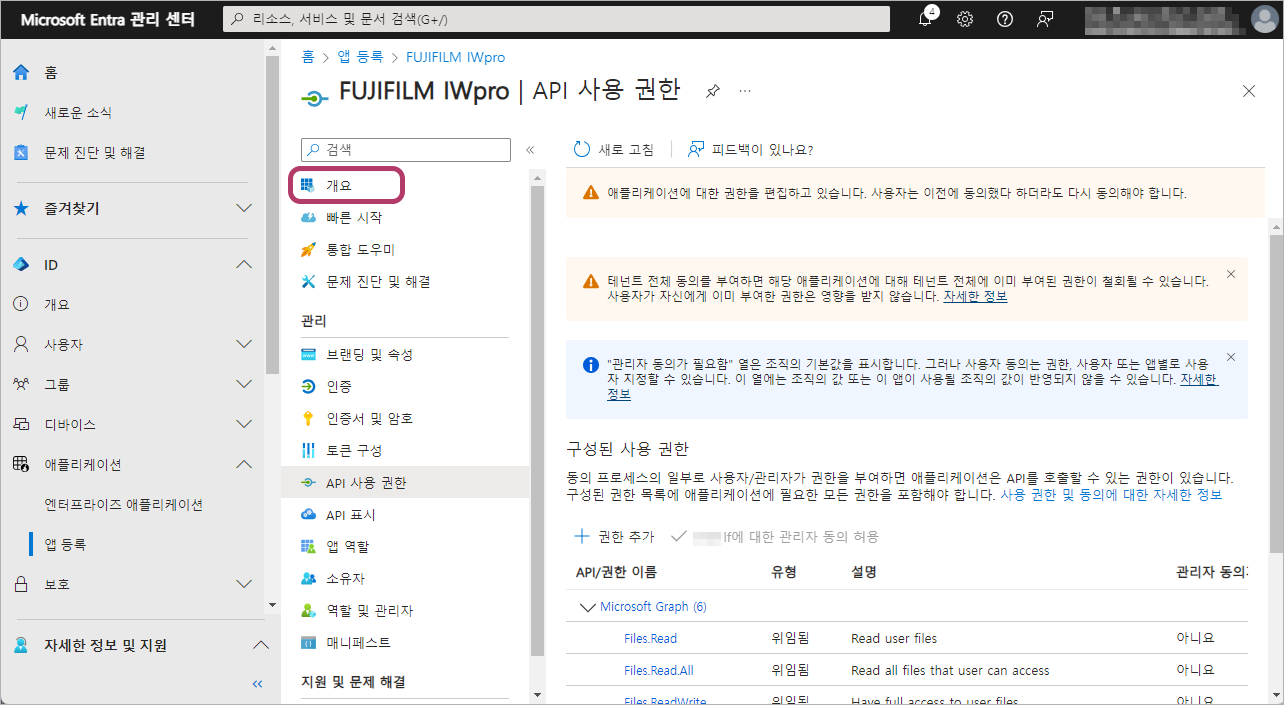Click the resource menu 검색 field
Screen dimensions: 1284x705
(406, 150)
